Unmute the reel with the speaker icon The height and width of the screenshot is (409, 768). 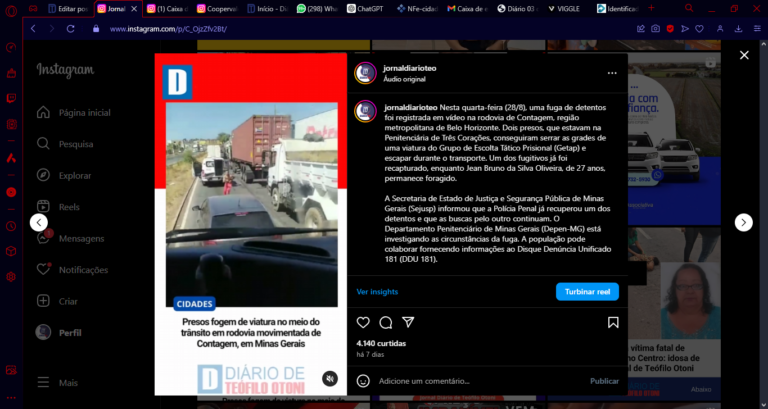click(330, 378)
